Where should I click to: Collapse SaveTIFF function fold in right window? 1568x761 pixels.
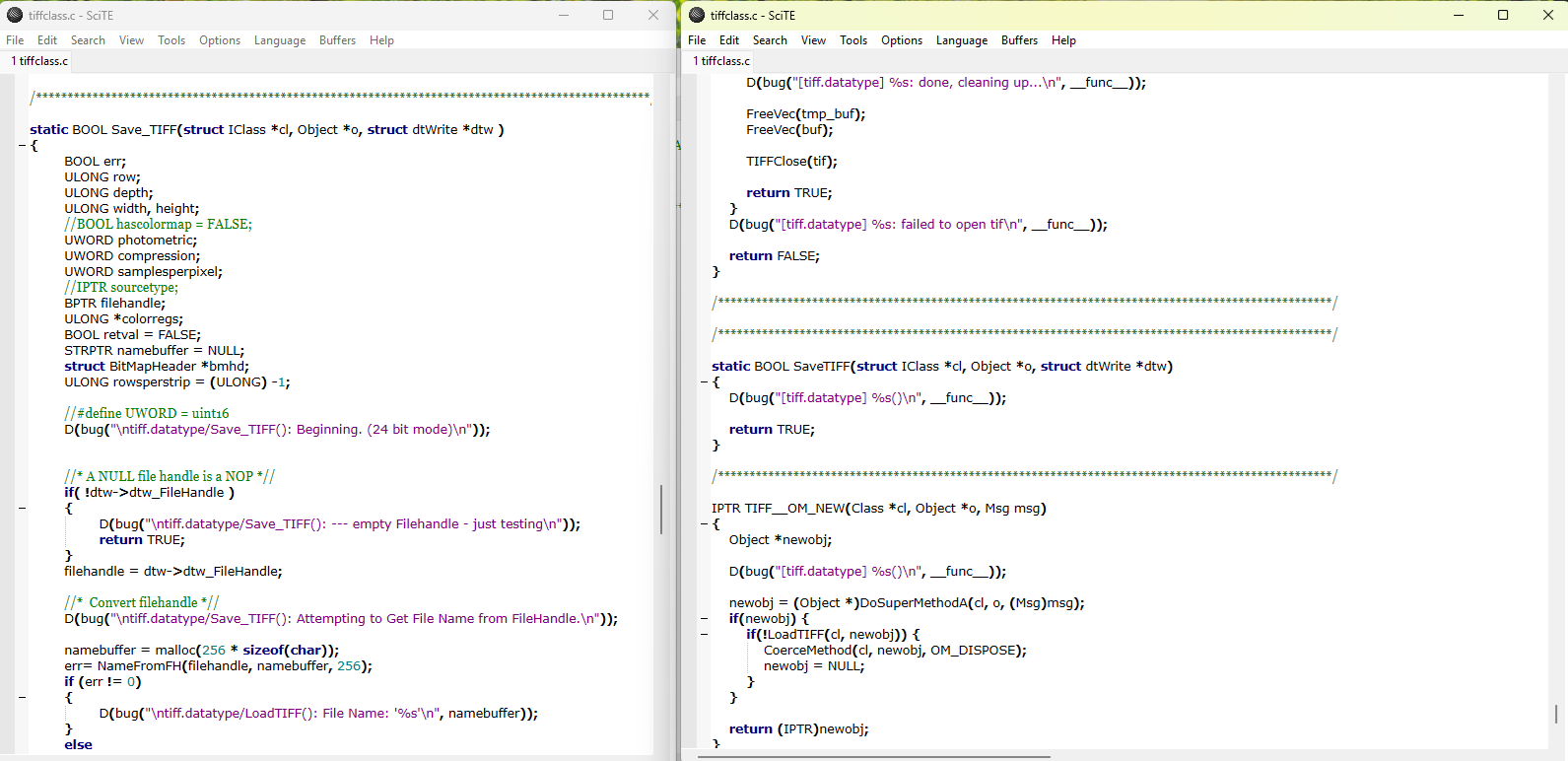point(704,381)
